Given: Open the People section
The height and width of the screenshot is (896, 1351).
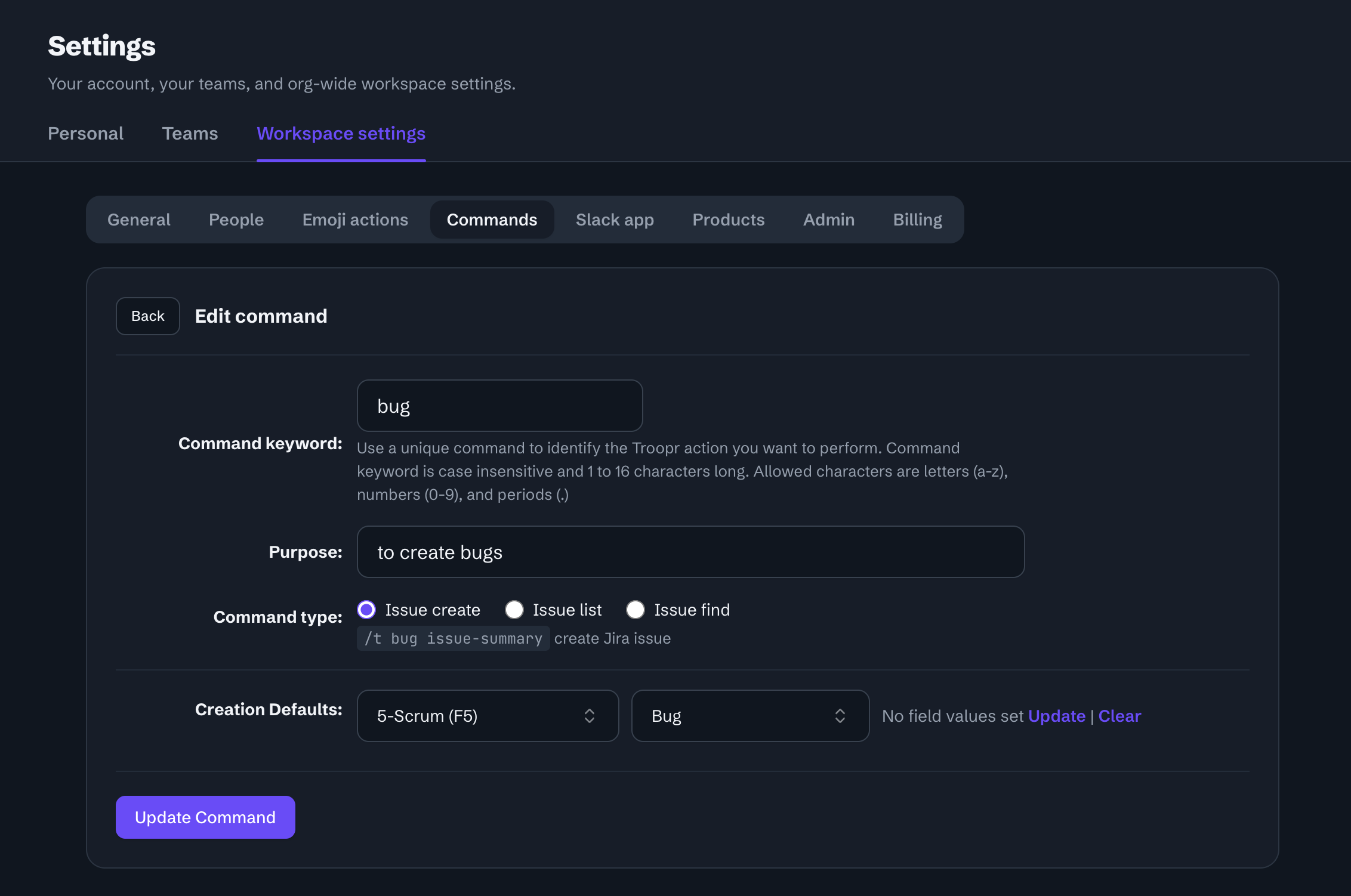Looking at the screenshot, I should pyautogui.click(x=236, y=220).
